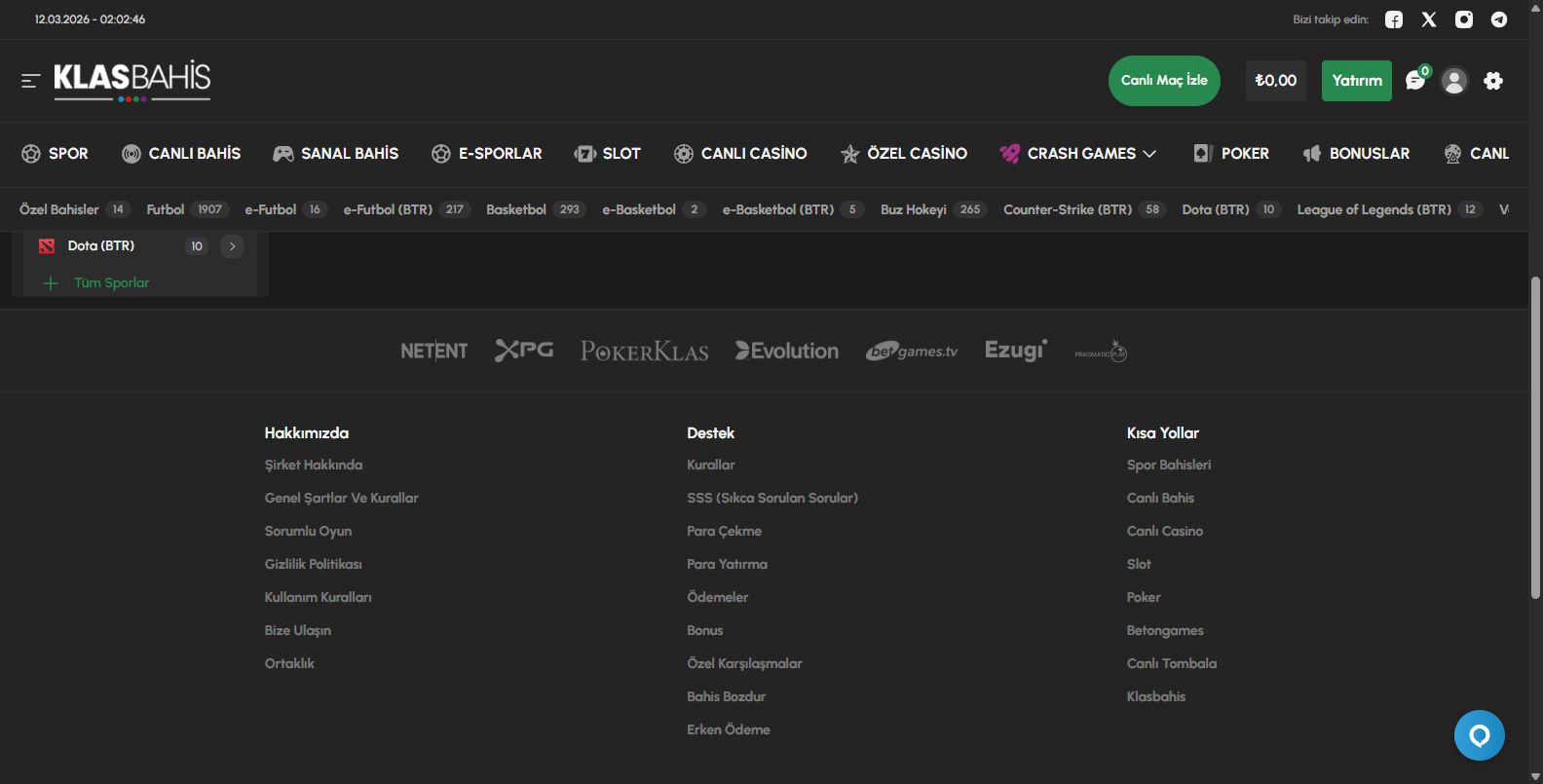Select the Futbol 1907 sport tab
The image size is (1543, 784).
click(x=187, y=209)
